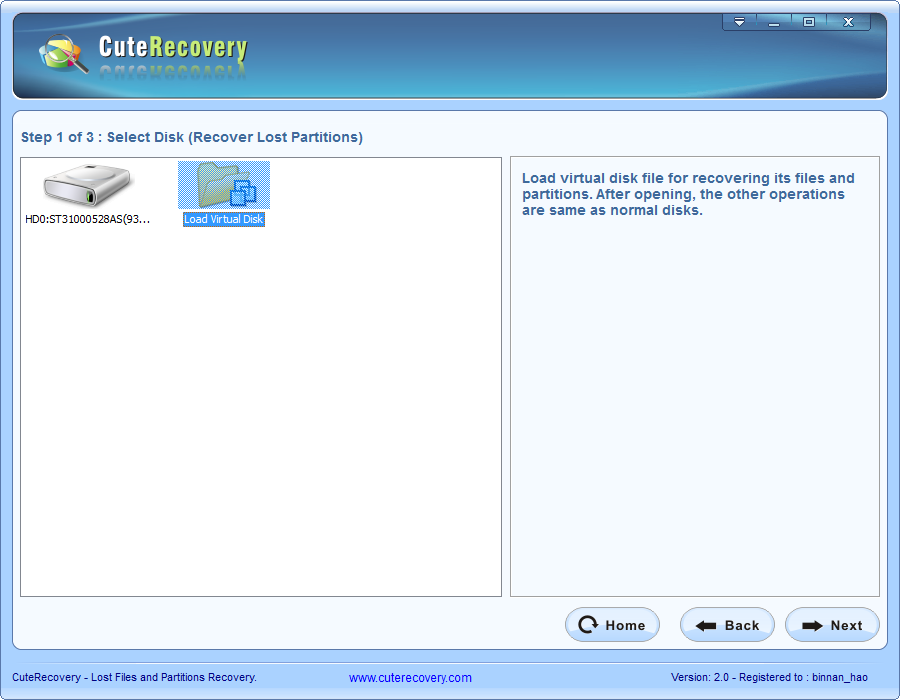Maximize the CuteRecovery window
Viewport: 900px width, 700px height.
[x=809, y=22]
